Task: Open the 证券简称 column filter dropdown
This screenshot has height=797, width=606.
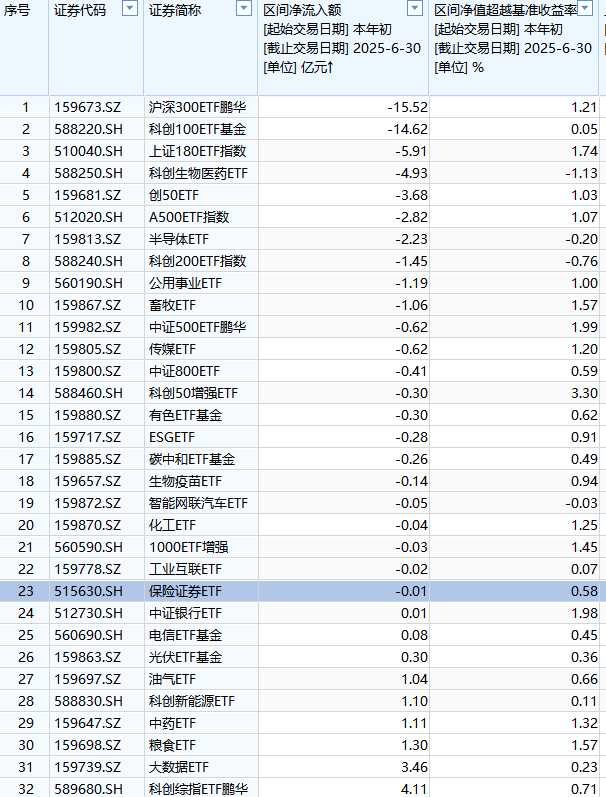Action: (245, 9)
